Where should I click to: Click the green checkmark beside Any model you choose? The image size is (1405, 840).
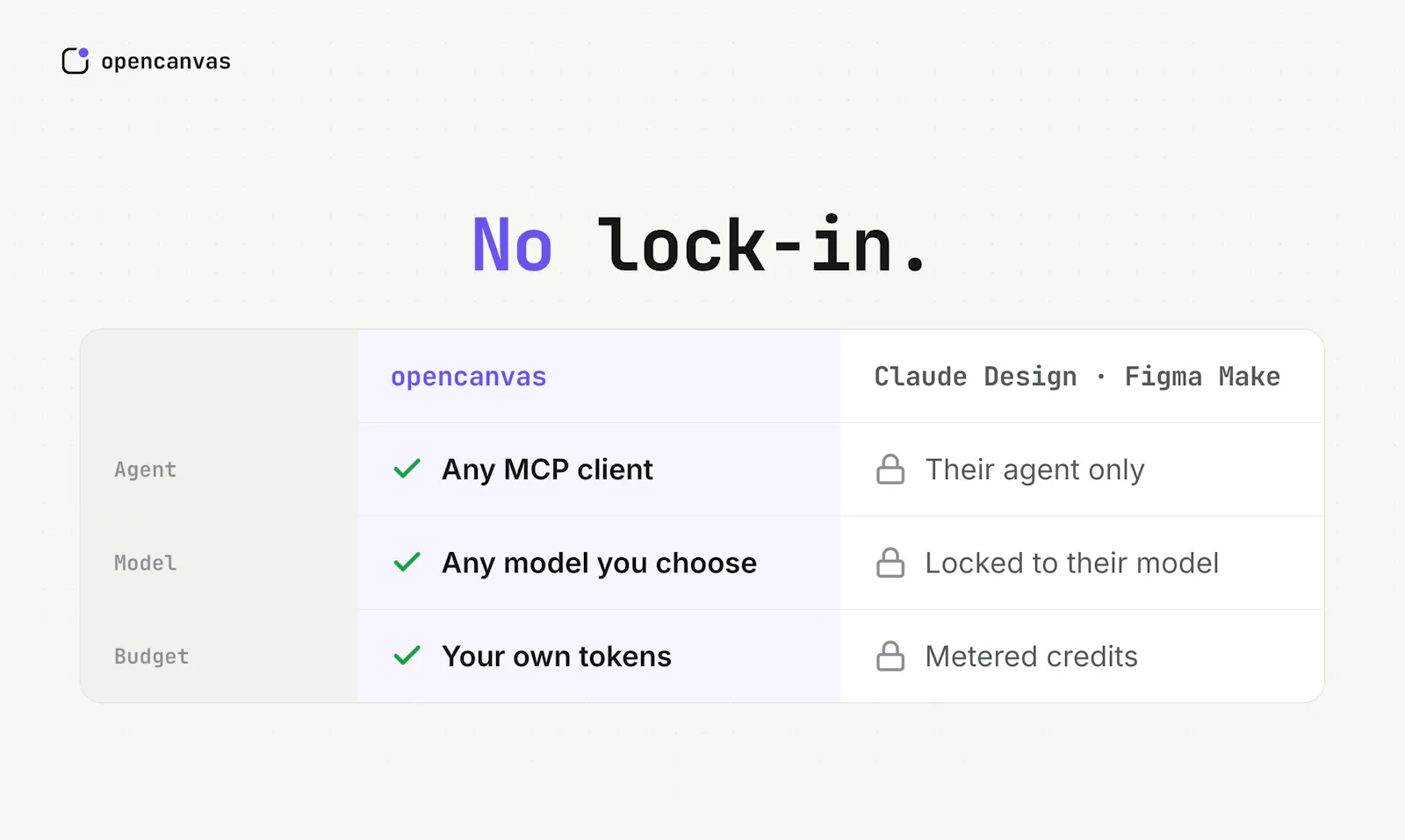click(x=407, y=562)
